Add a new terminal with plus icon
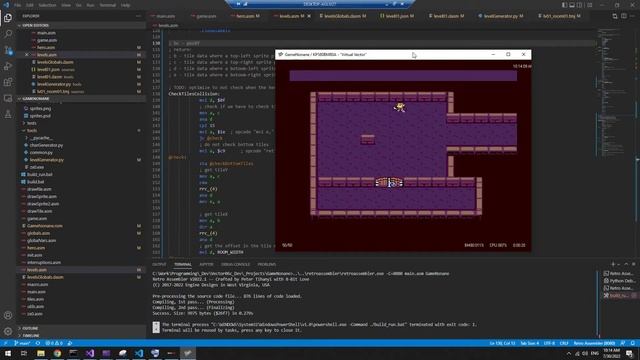Screen dimensions: 640x360 pos(613,264)
